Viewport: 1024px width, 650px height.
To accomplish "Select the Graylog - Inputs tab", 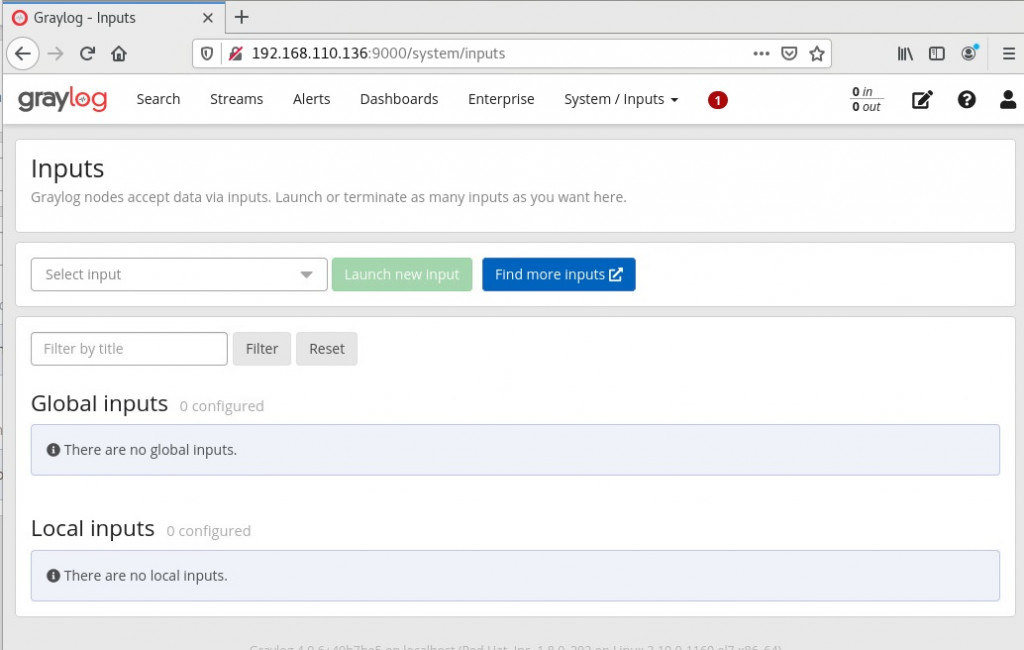I will tap(113, 18).
